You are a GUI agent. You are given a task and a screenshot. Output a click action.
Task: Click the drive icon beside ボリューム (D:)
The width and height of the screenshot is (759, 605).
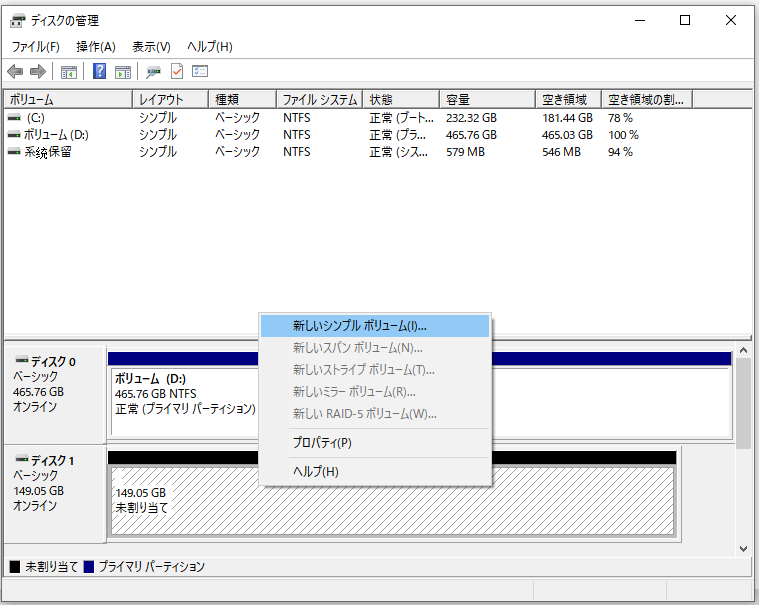pyautogui.click(x=15, y=135)
